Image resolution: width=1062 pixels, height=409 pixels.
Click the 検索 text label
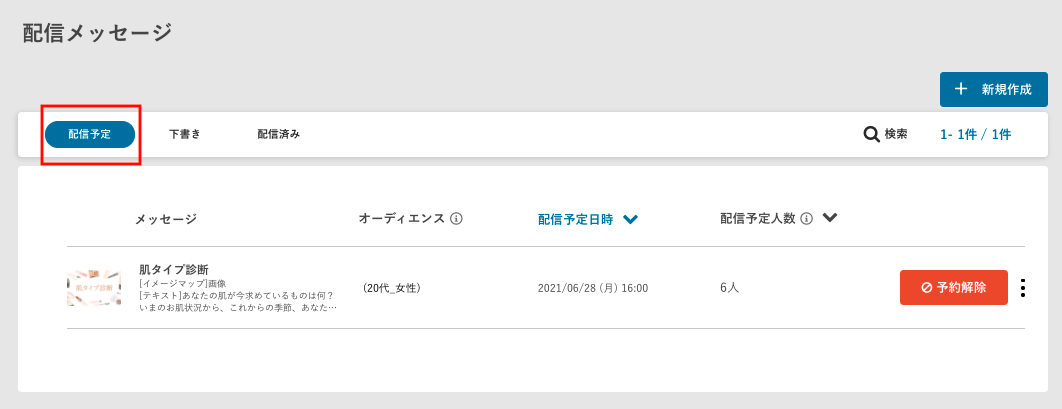pyautogui.click(x=896, y=134)
